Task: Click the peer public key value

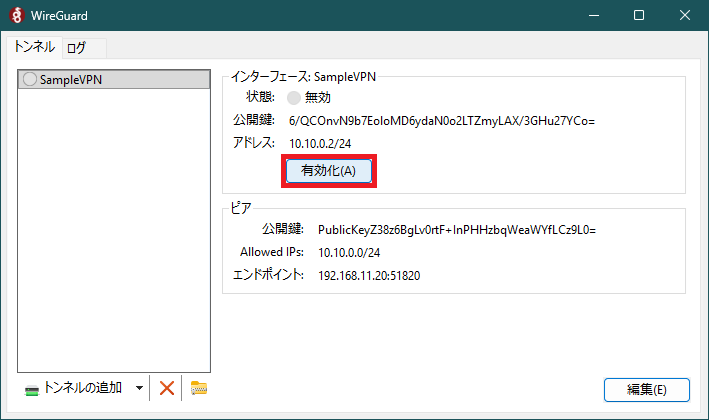Action: pos(456,229)
